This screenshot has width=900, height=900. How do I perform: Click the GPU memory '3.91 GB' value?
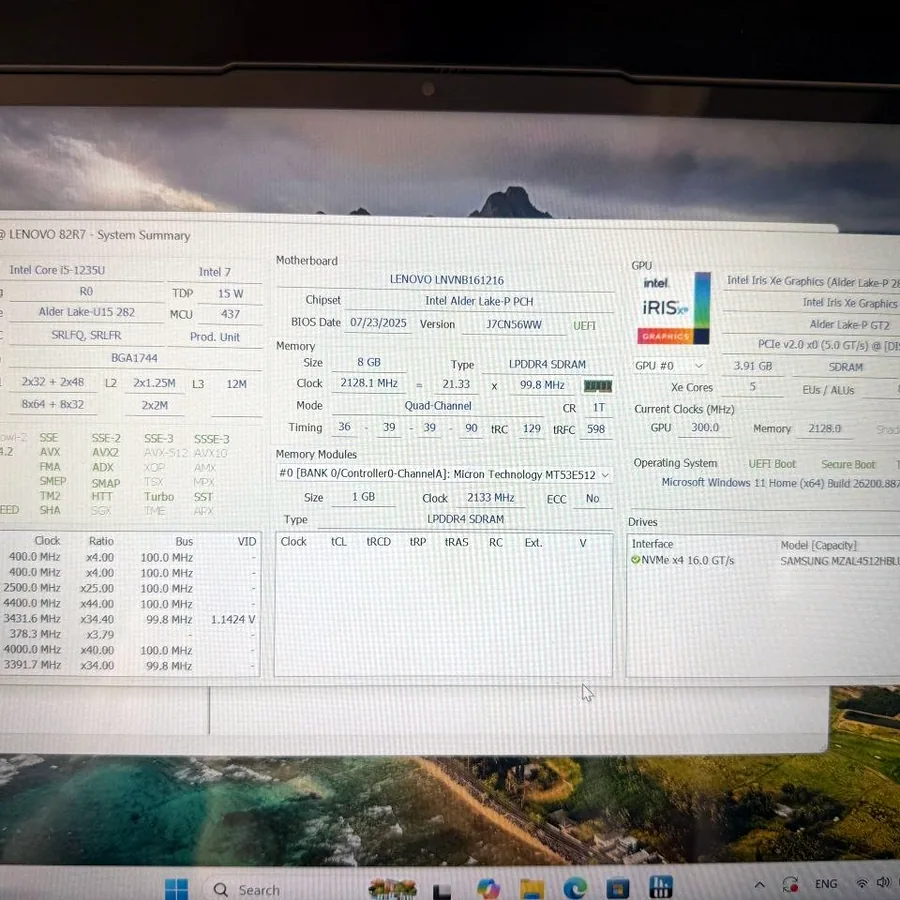[752, 366]
